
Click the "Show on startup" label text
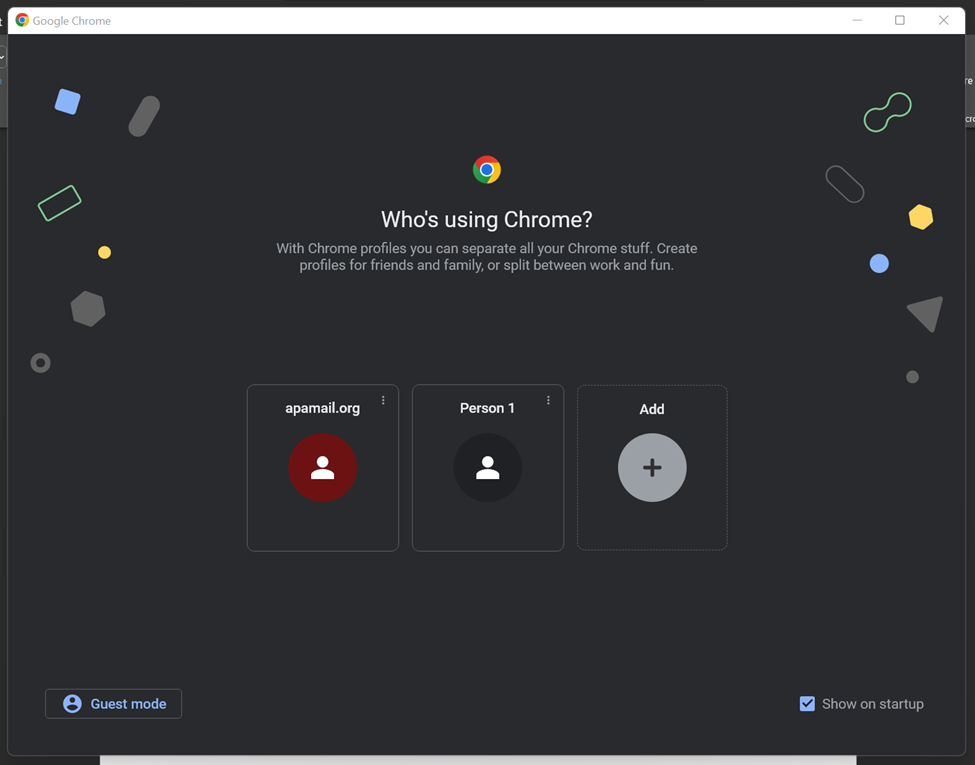872,704
